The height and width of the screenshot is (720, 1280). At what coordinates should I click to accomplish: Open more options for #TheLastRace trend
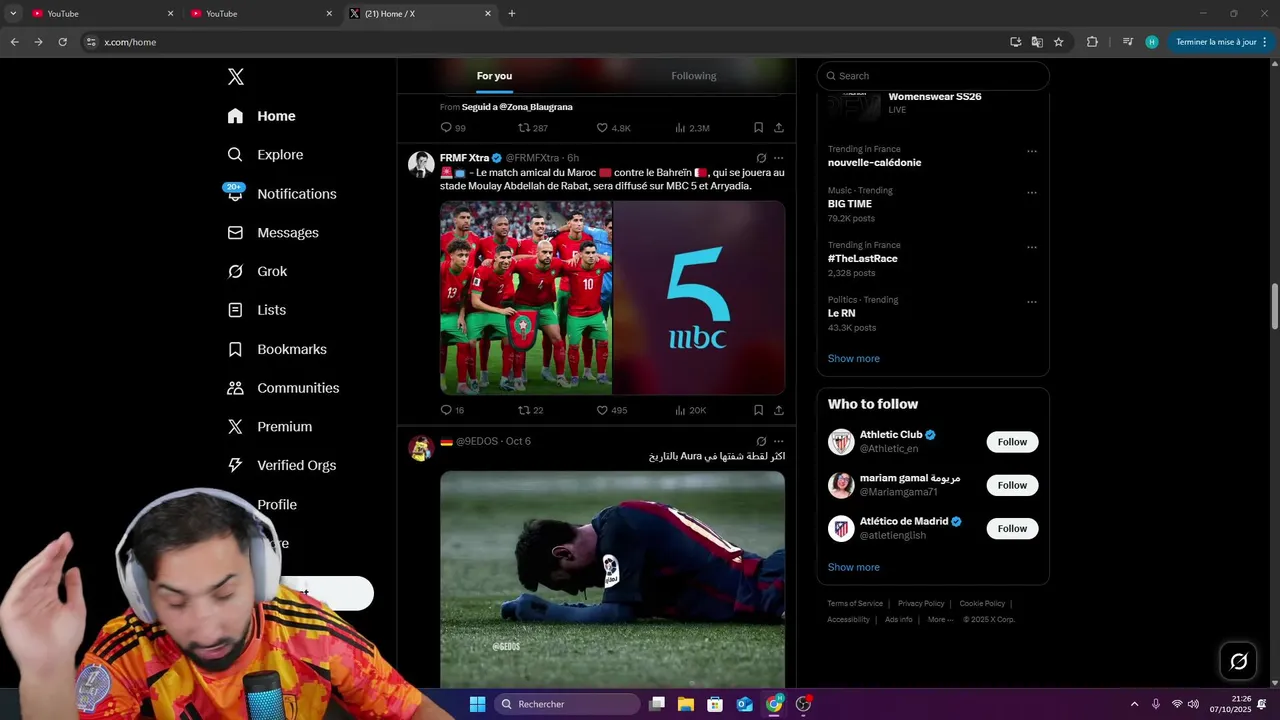[1032, 248]
